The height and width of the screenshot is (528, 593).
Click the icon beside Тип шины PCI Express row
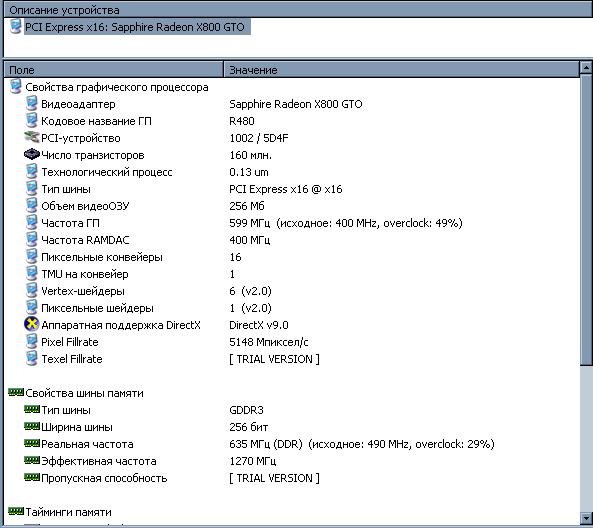31,189
